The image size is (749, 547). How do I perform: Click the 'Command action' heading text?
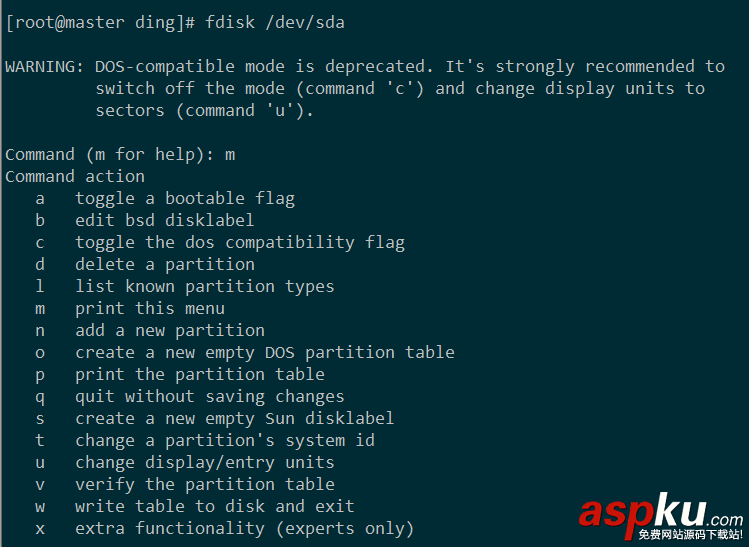tap(75, 176)
